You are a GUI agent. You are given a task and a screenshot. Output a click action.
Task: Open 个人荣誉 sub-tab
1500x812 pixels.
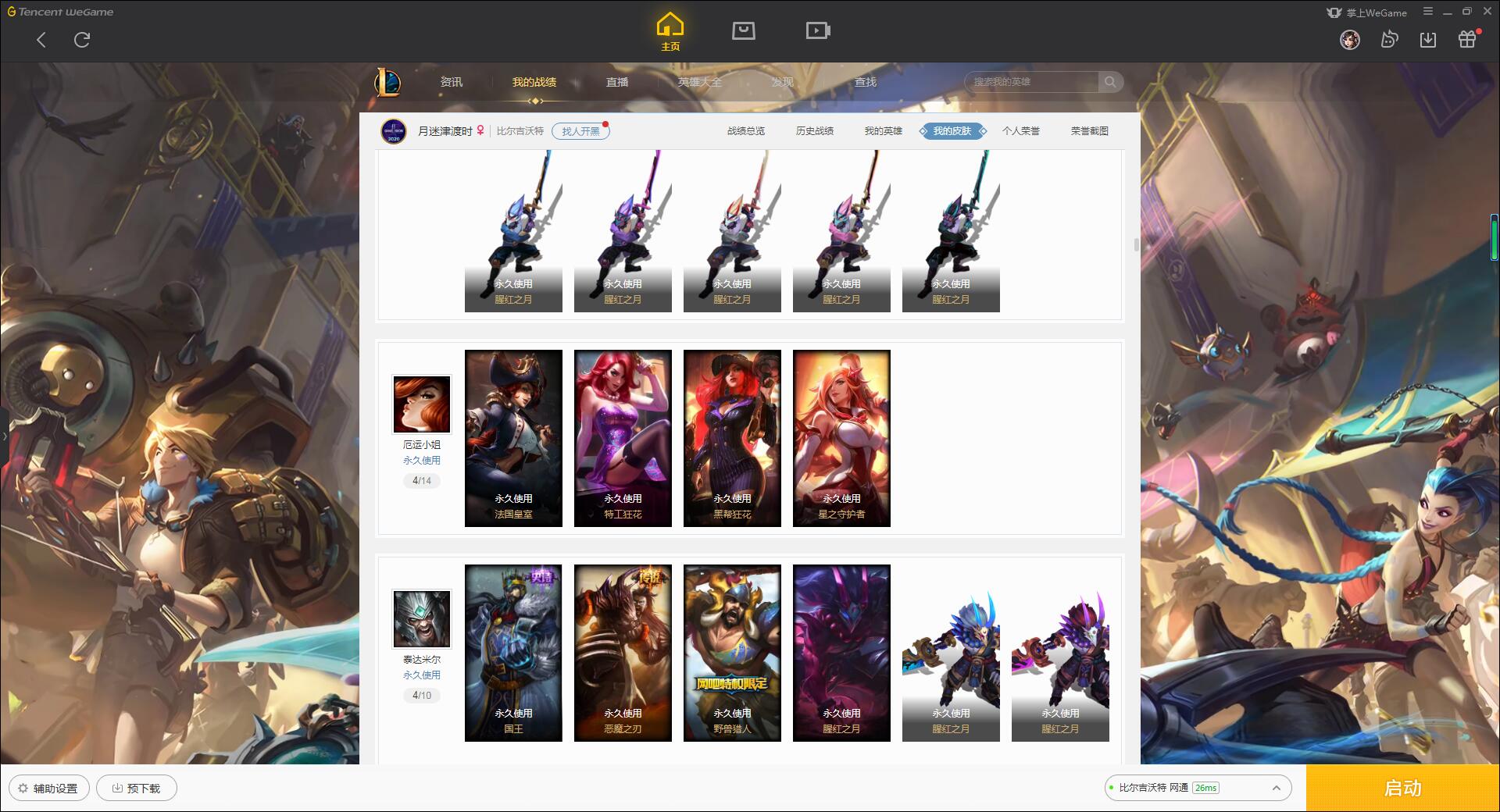click(x=1021, y=131)
